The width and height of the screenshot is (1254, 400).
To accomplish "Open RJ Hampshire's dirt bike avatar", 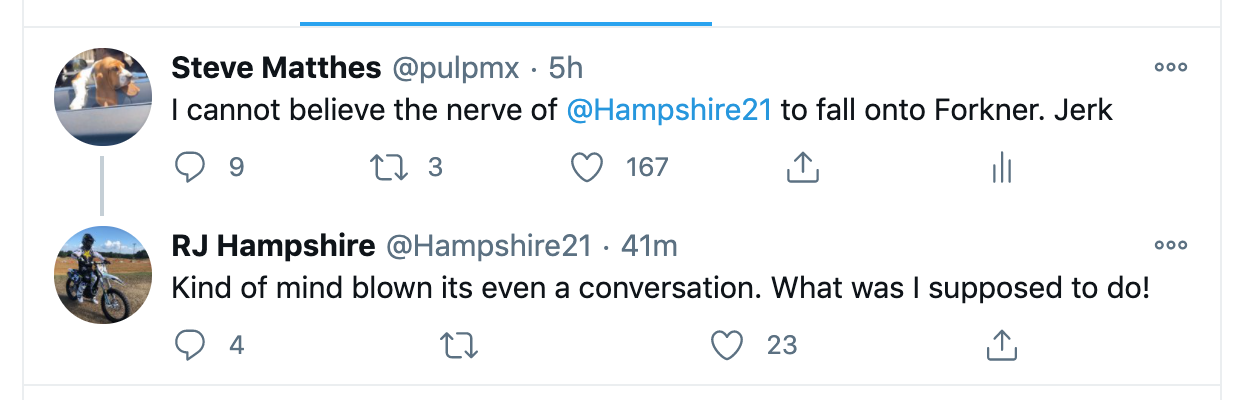I will pyautogui.click(x=102, y=275).
